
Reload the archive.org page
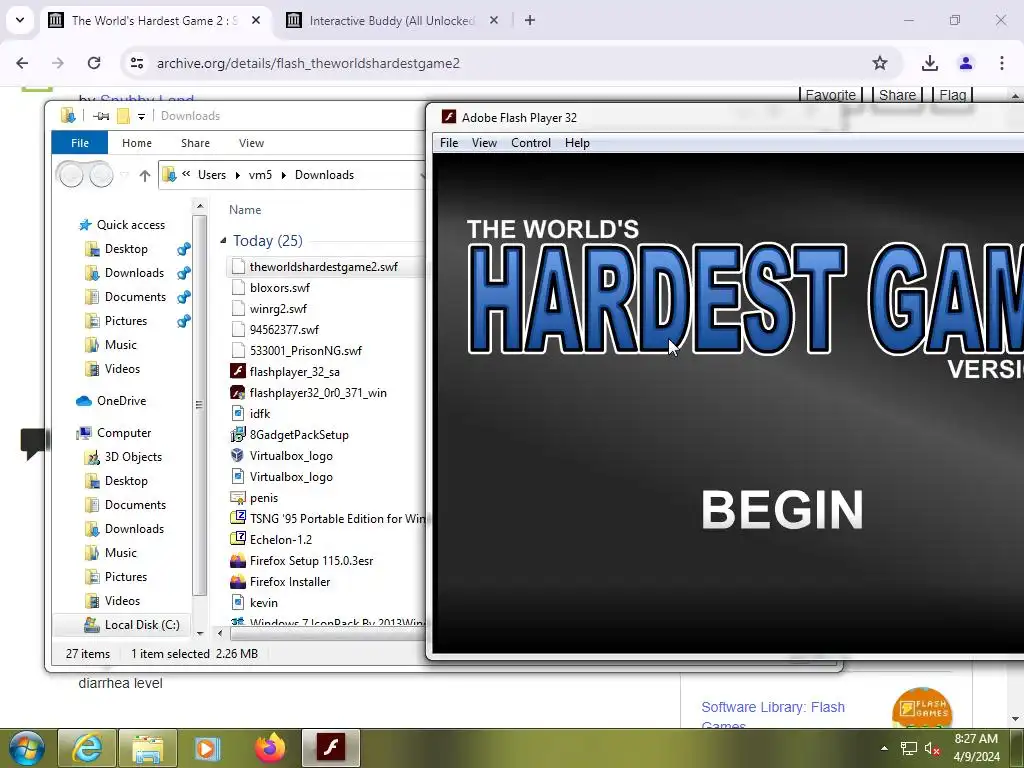94,63
